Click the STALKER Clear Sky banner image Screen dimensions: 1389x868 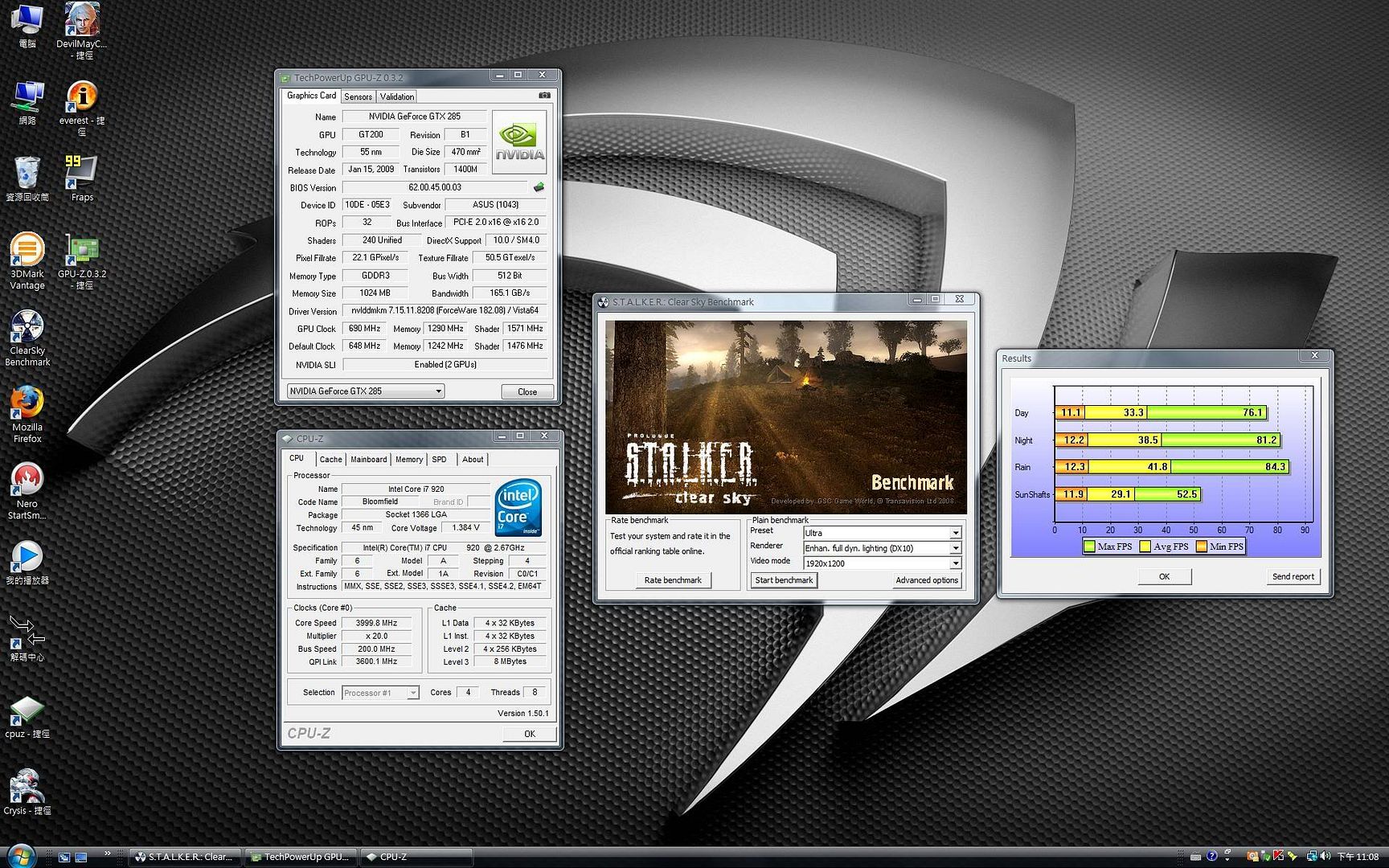pos(785,417)
